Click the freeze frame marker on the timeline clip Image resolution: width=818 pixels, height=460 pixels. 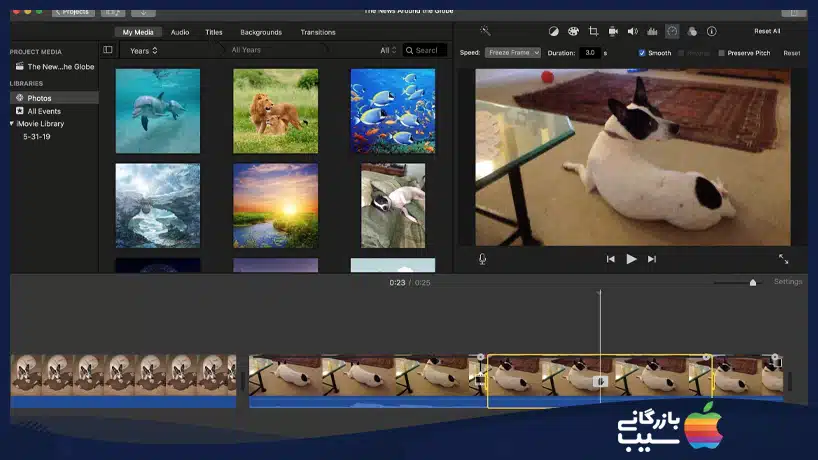[600, 382]
